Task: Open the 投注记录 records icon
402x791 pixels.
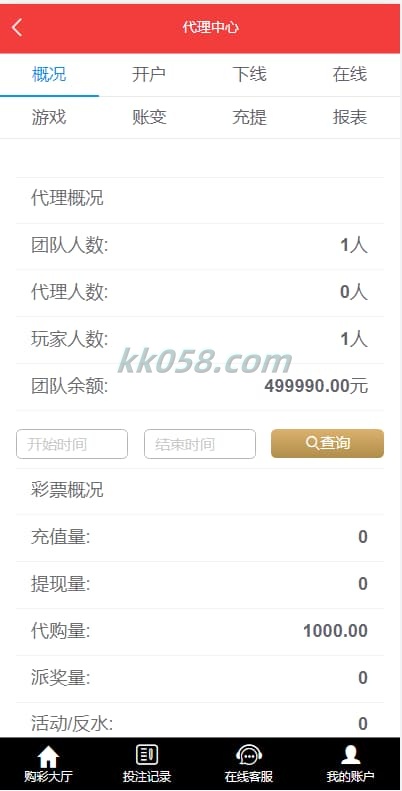Action: pos(147,755)
